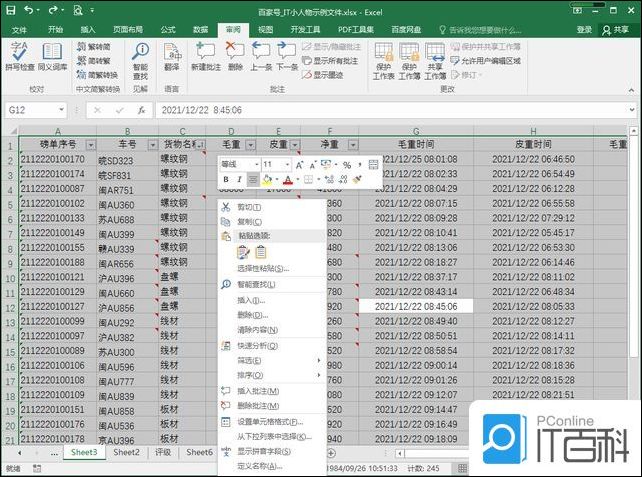Open font name dropdown in mini toolbar
The width and height of the screenshot is (642, 477).
coord(257,165)
